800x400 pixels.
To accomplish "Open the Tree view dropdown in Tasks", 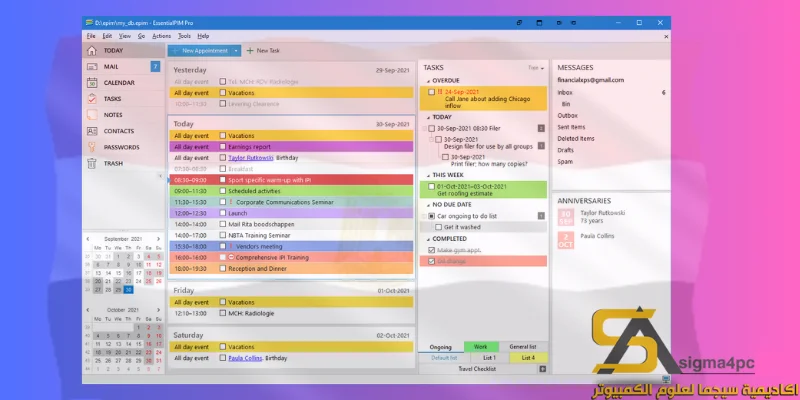I will [x=536, y=68].
